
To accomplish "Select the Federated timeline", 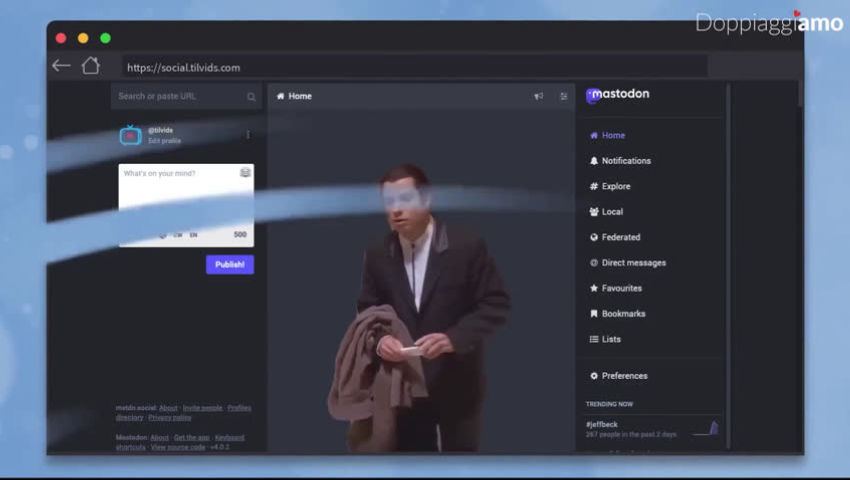I will [620, 237].
